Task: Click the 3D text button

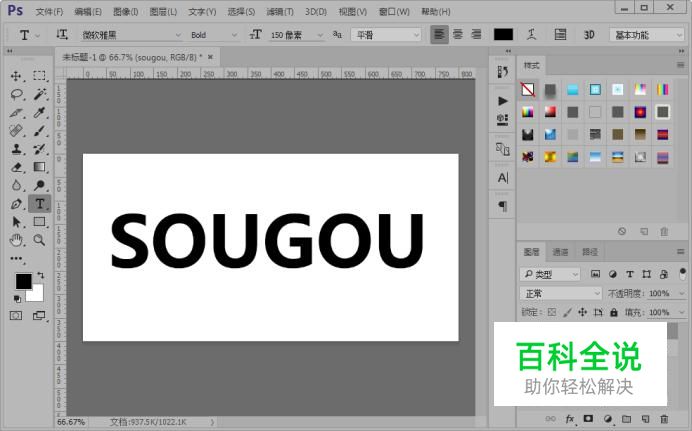Action: click(x=589, y=35)
